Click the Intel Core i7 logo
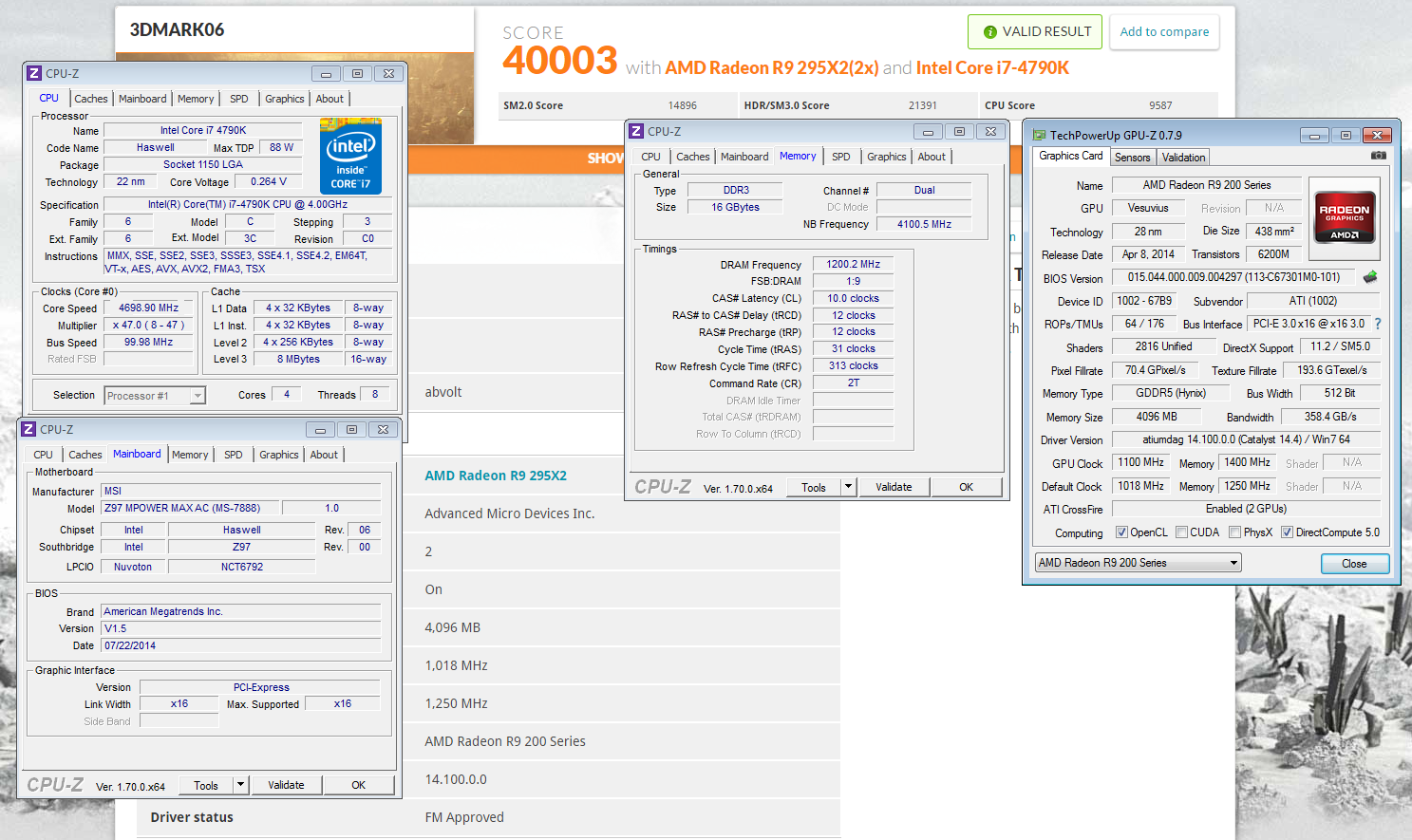The image size is (1412, 840). [x=351, y=157]
